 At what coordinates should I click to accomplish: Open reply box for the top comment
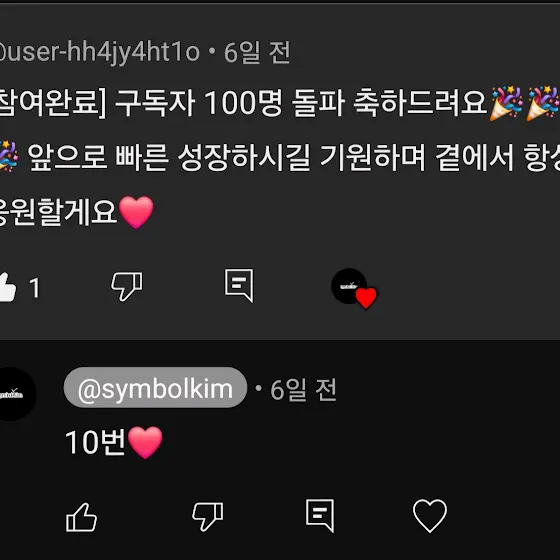click(239, 285)
